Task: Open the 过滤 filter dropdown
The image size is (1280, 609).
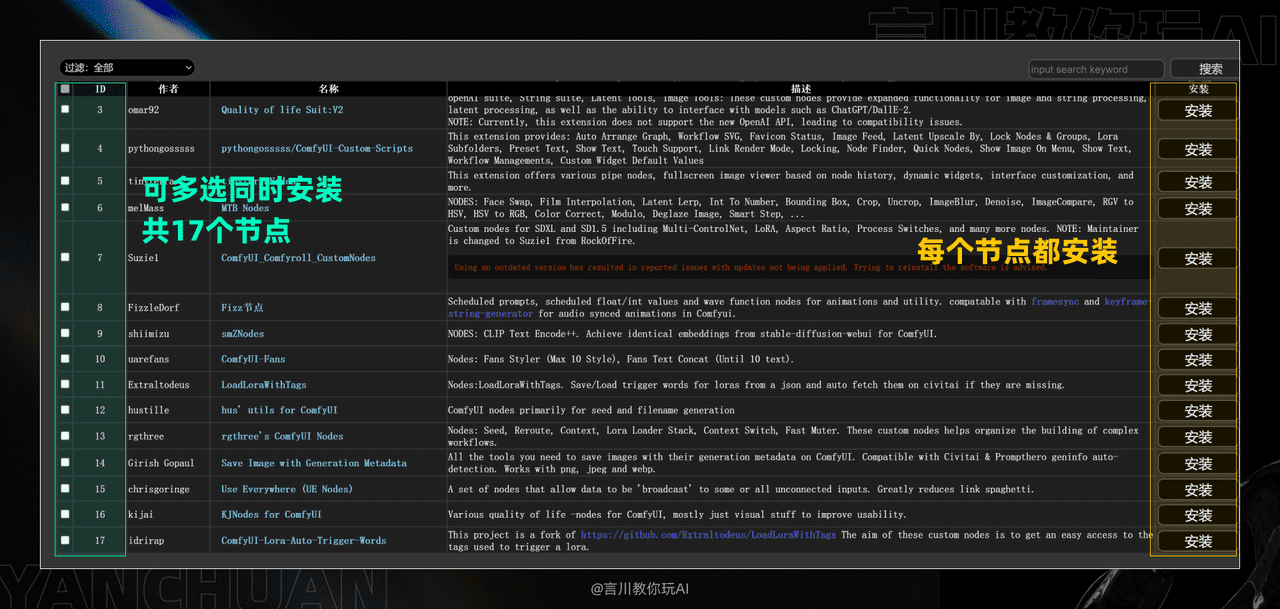Action: (127, 68)
